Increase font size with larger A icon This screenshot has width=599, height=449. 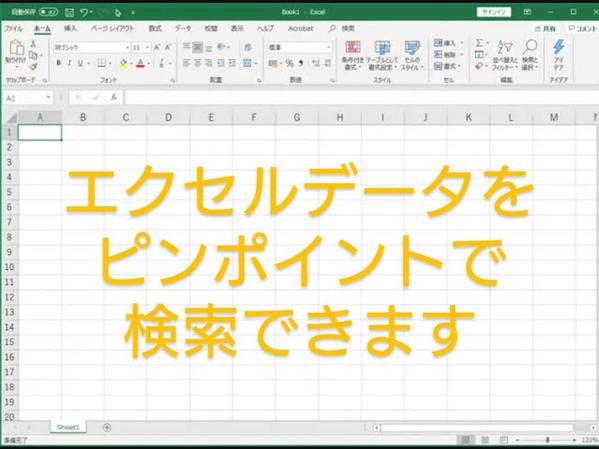click(157, 47)
